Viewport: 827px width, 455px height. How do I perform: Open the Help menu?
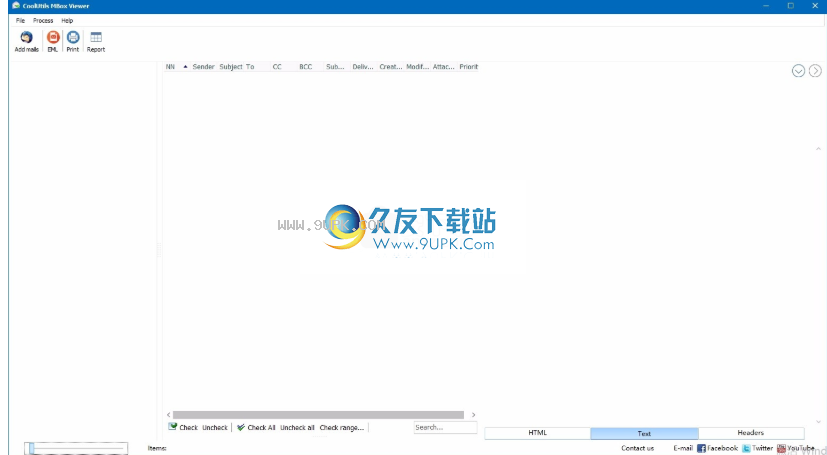(67, 21)
